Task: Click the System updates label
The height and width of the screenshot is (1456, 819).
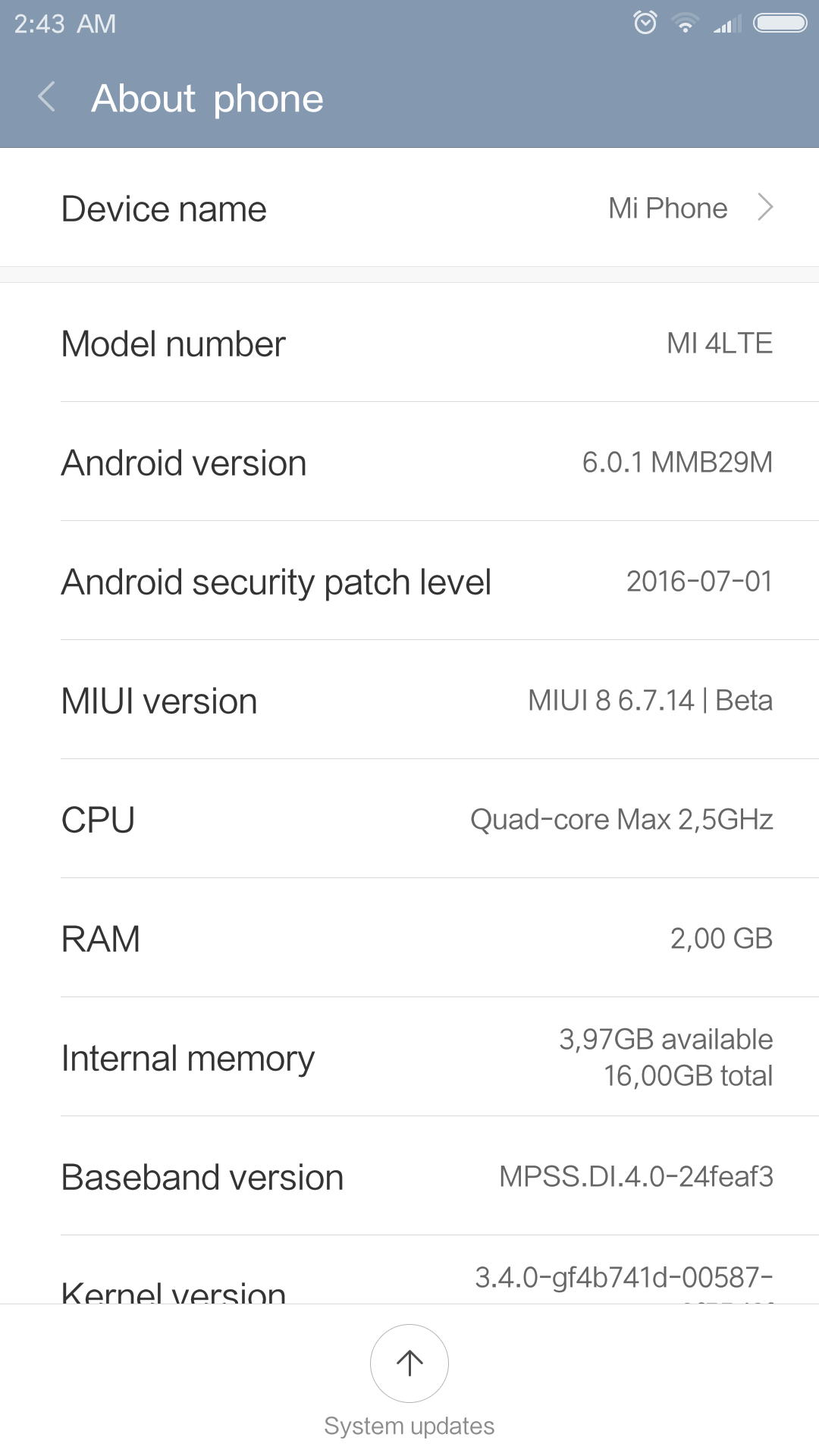Action: pyautogui.click(x=409, y=1426)
